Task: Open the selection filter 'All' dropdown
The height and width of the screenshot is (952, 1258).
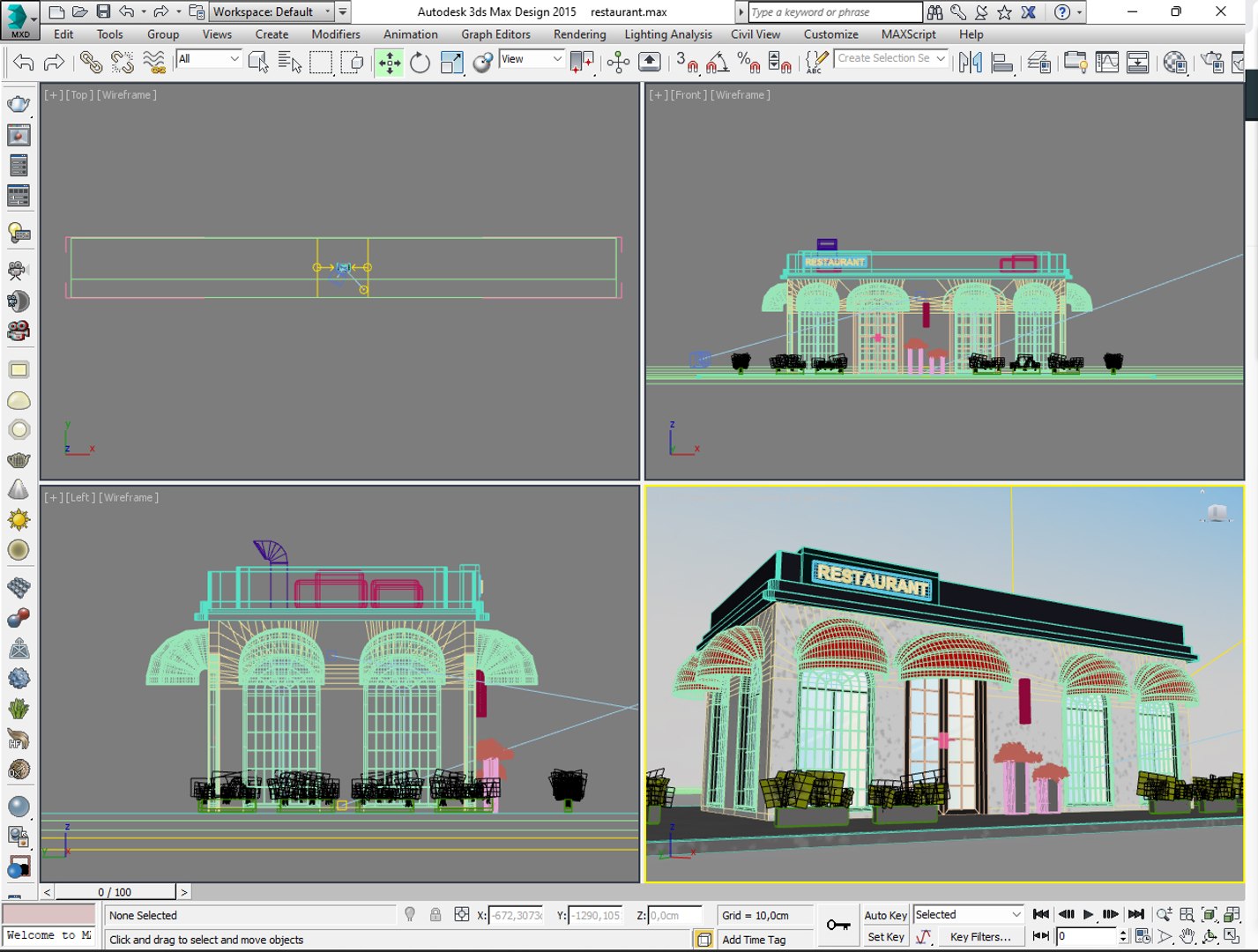Action: pyautogui.click(x=209, y=59)
